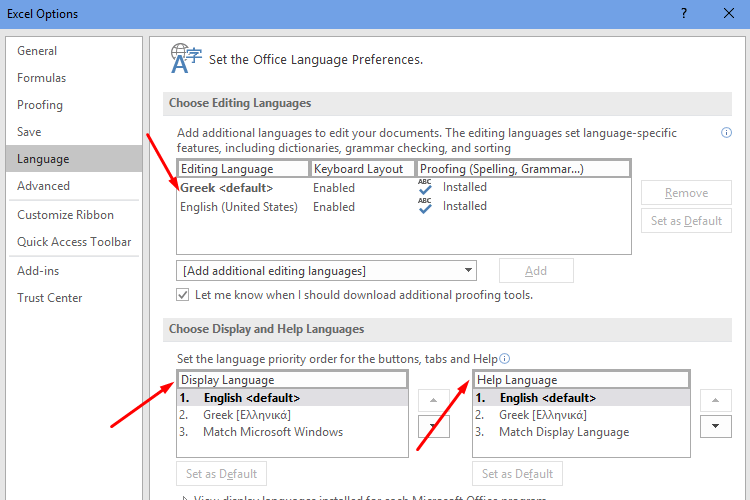Open the Formulas options category
This screenshot has width=750, height=500.
tap(74, 78)
